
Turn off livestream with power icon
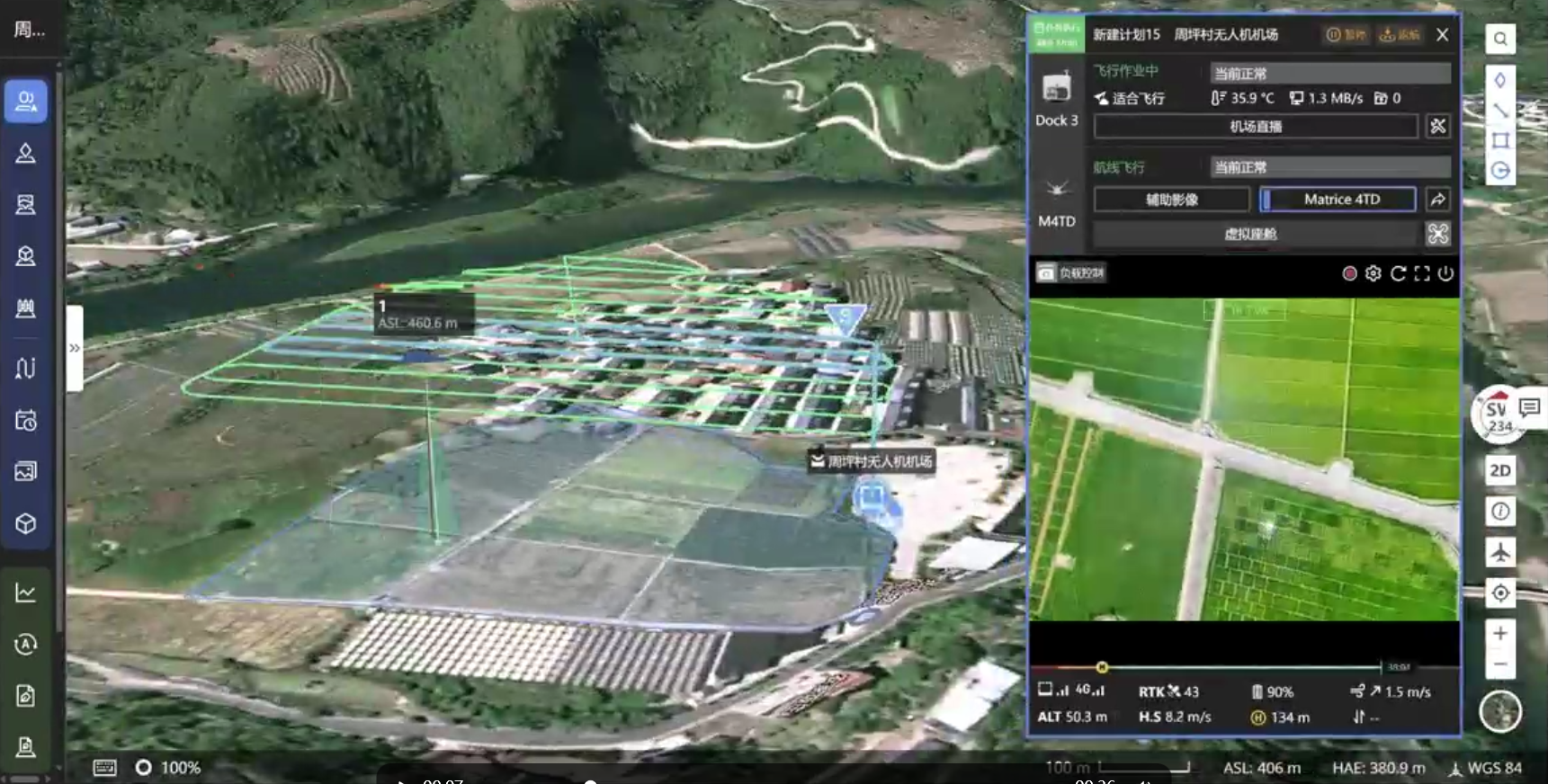(1445, 273)
